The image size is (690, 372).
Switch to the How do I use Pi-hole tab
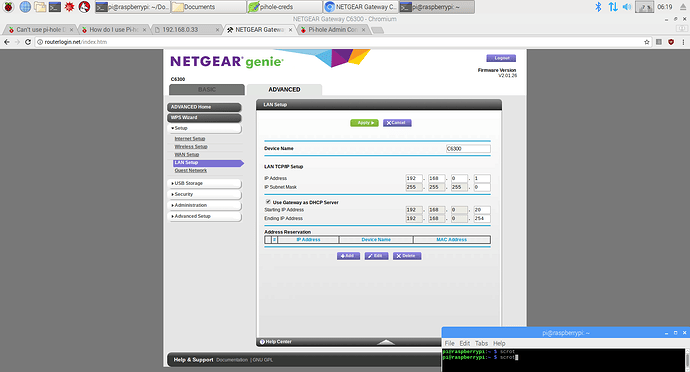114,29
